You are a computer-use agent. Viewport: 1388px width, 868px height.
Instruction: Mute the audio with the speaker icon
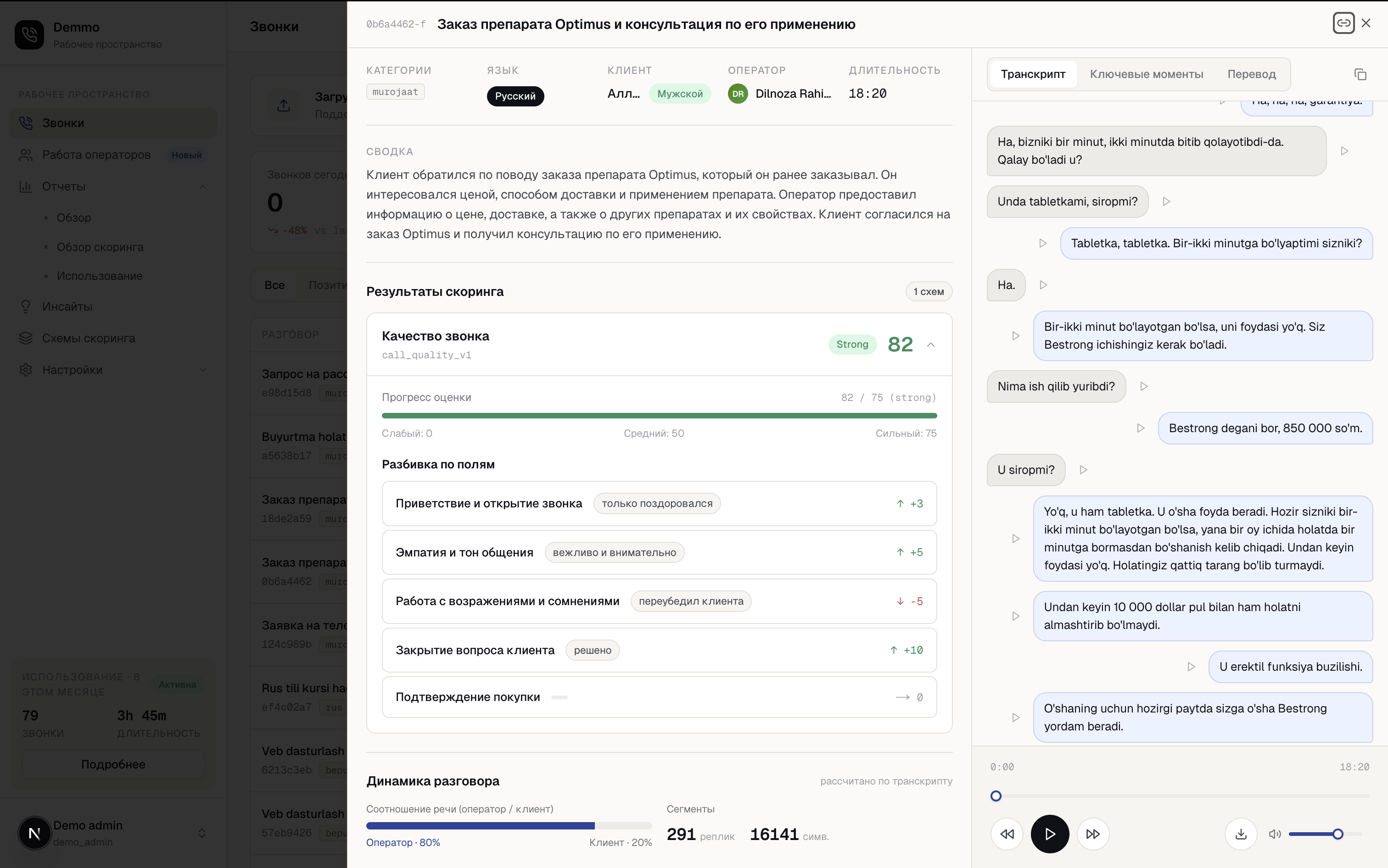point(1275,834)
